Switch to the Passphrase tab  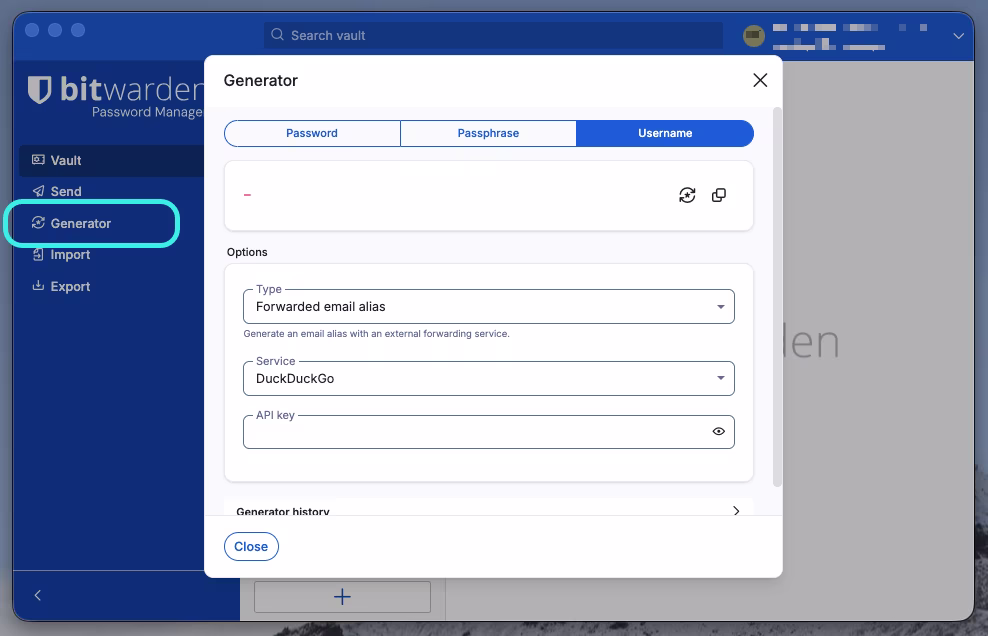coord(488,133)
